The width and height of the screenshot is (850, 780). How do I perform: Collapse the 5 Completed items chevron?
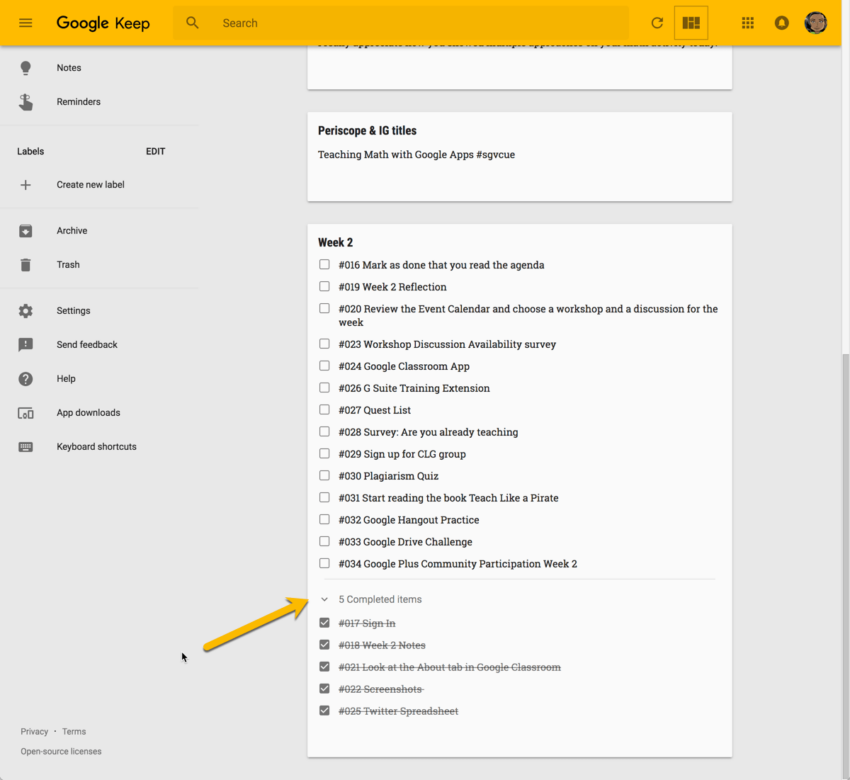coord(324,599)
